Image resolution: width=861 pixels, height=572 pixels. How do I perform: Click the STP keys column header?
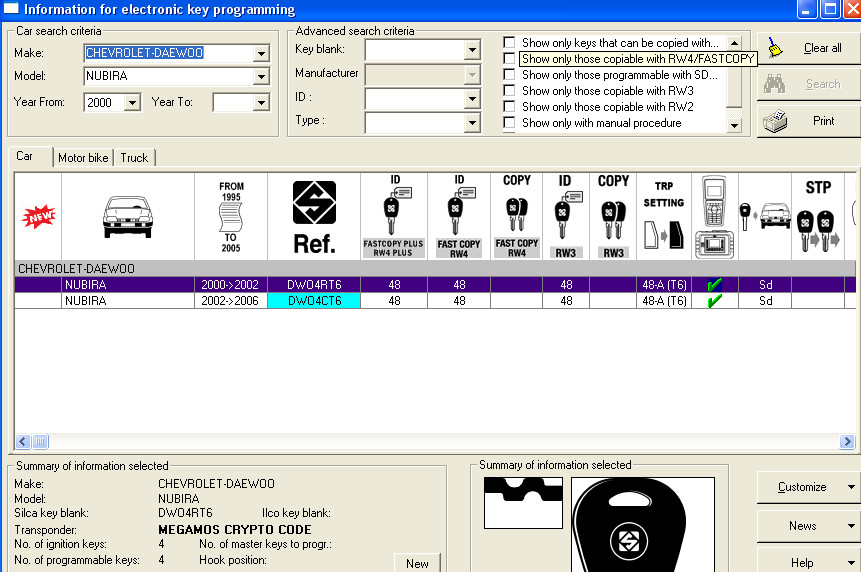[818, 216]
